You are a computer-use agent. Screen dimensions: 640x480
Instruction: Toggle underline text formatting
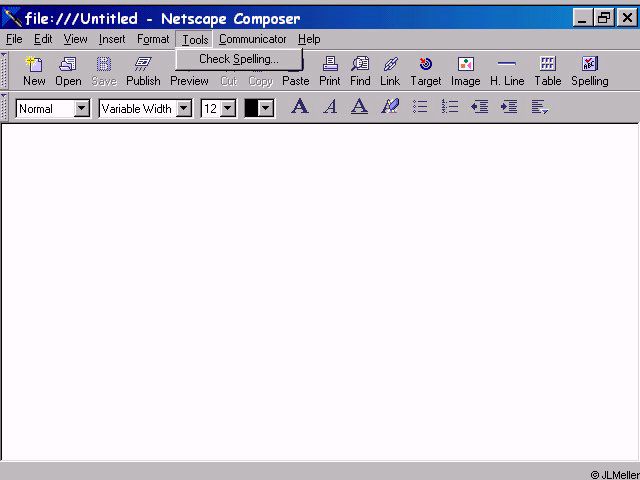tap(360, 107)
